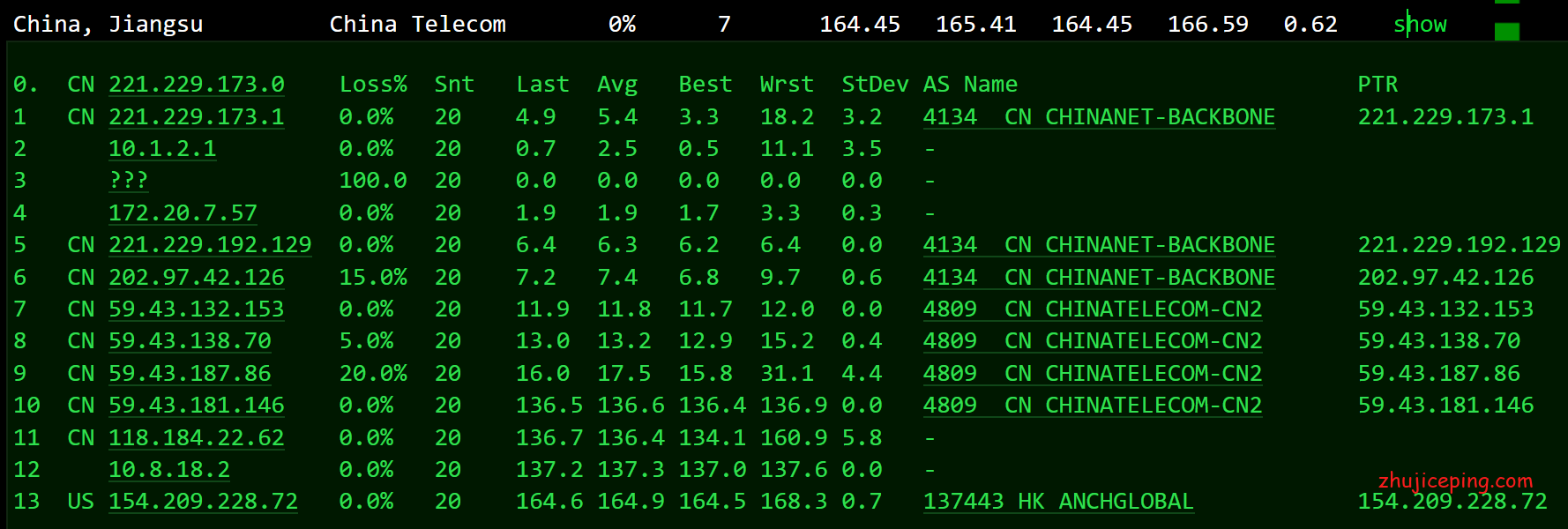Open underlined 202.97.42.126 link at hop 6

(196, 278)
